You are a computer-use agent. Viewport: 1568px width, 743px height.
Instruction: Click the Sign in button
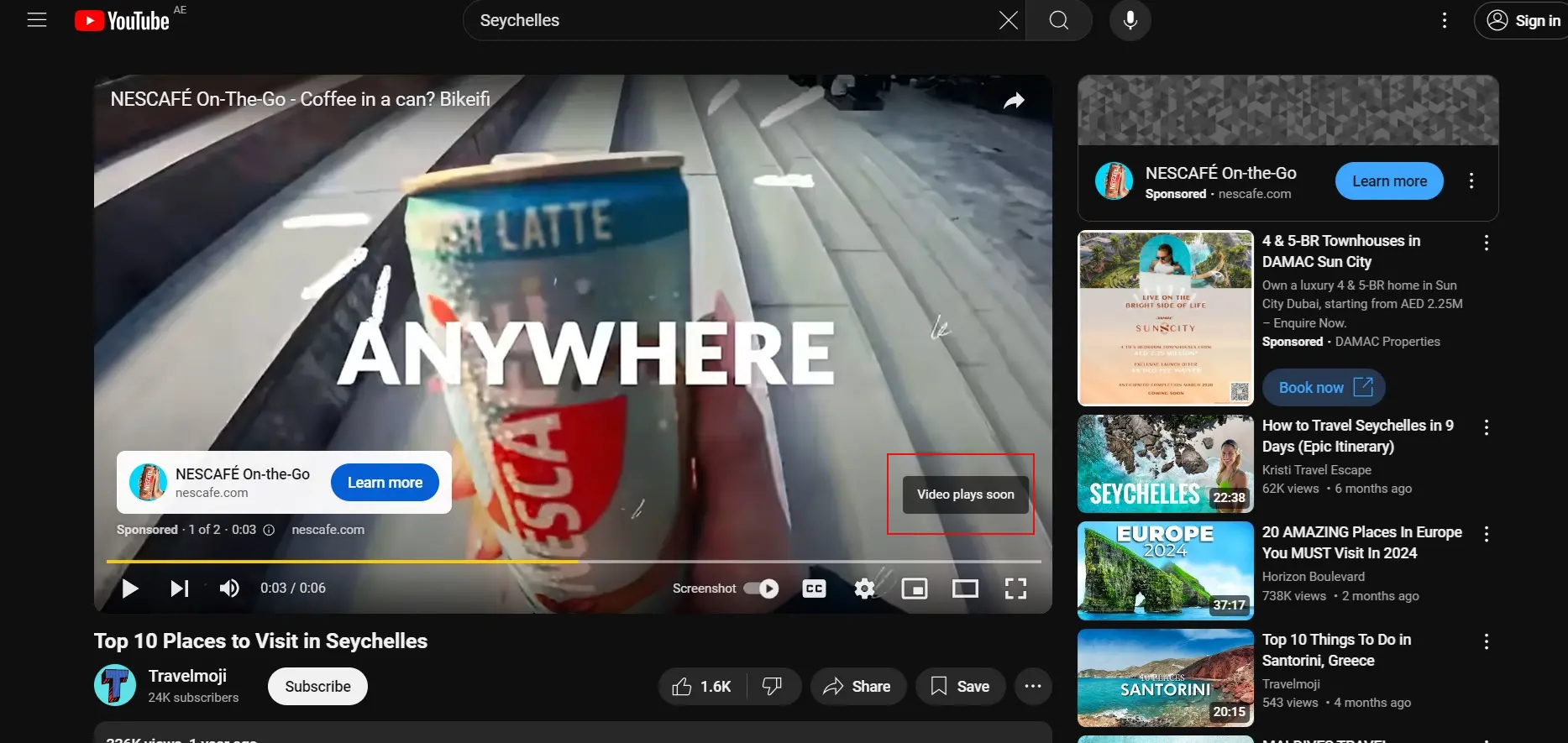(1524, 20)
